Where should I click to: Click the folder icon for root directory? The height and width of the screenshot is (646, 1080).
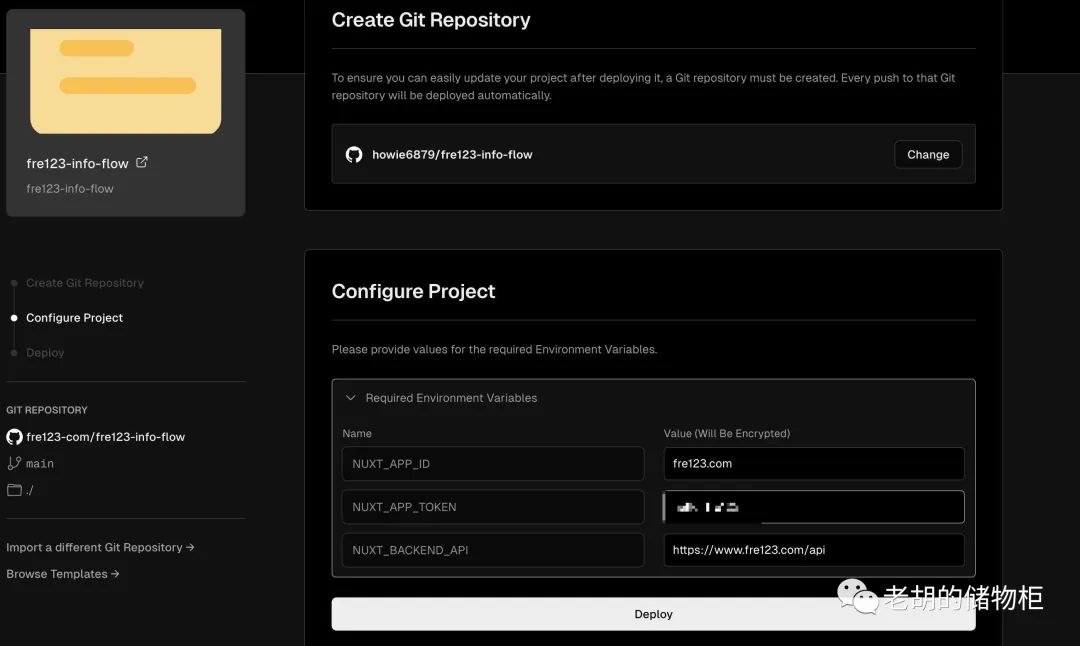[14, 490]
